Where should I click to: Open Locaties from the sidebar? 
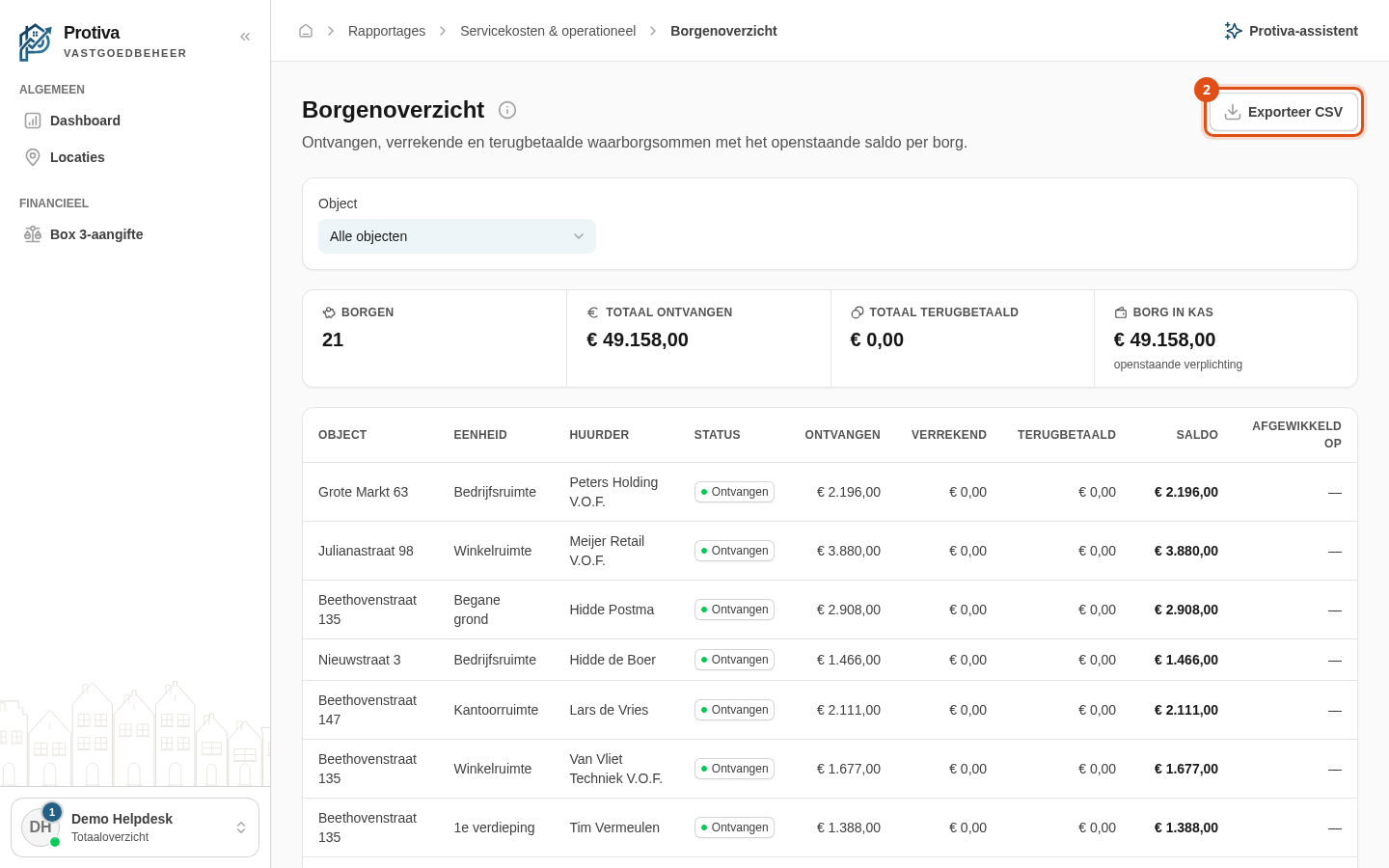tap(135, 157)
